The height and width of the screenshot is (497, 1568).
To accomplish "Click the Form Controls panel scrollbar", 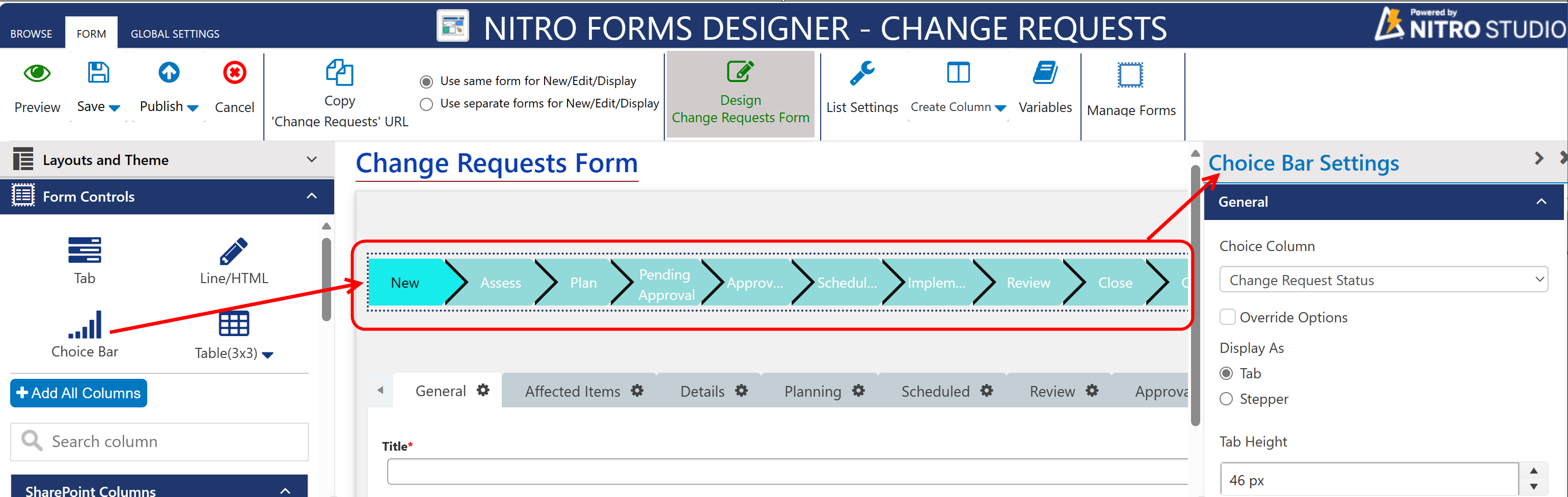I will 326,279.
